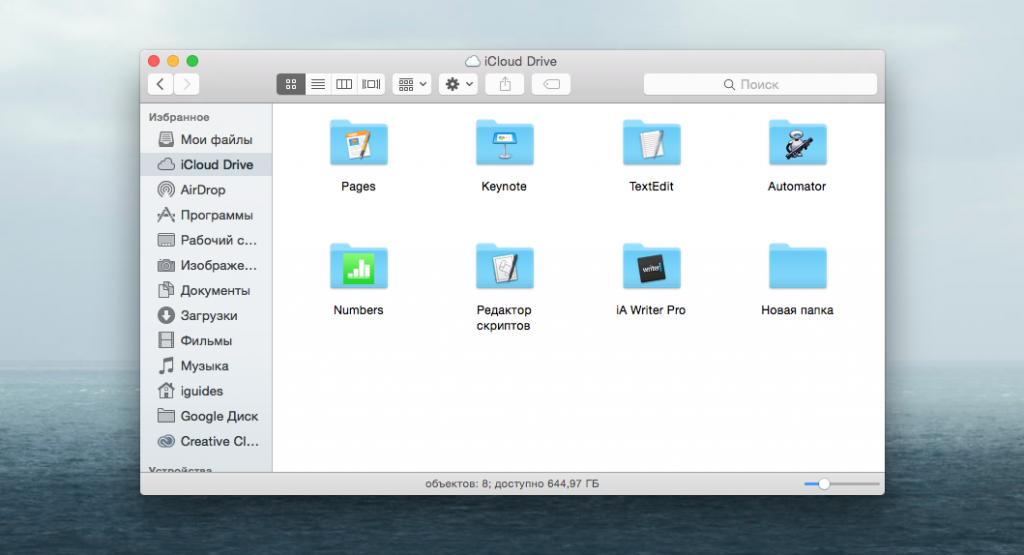
Task: Click the Поиск search field
Action: (760, 84)
